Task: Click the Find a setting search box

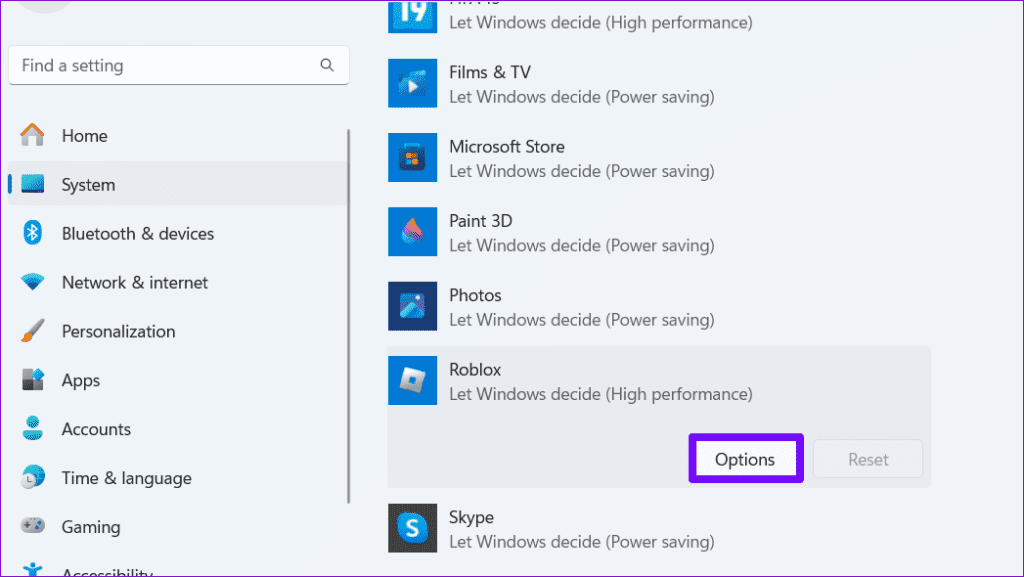Action: click(x=178, y=65)
